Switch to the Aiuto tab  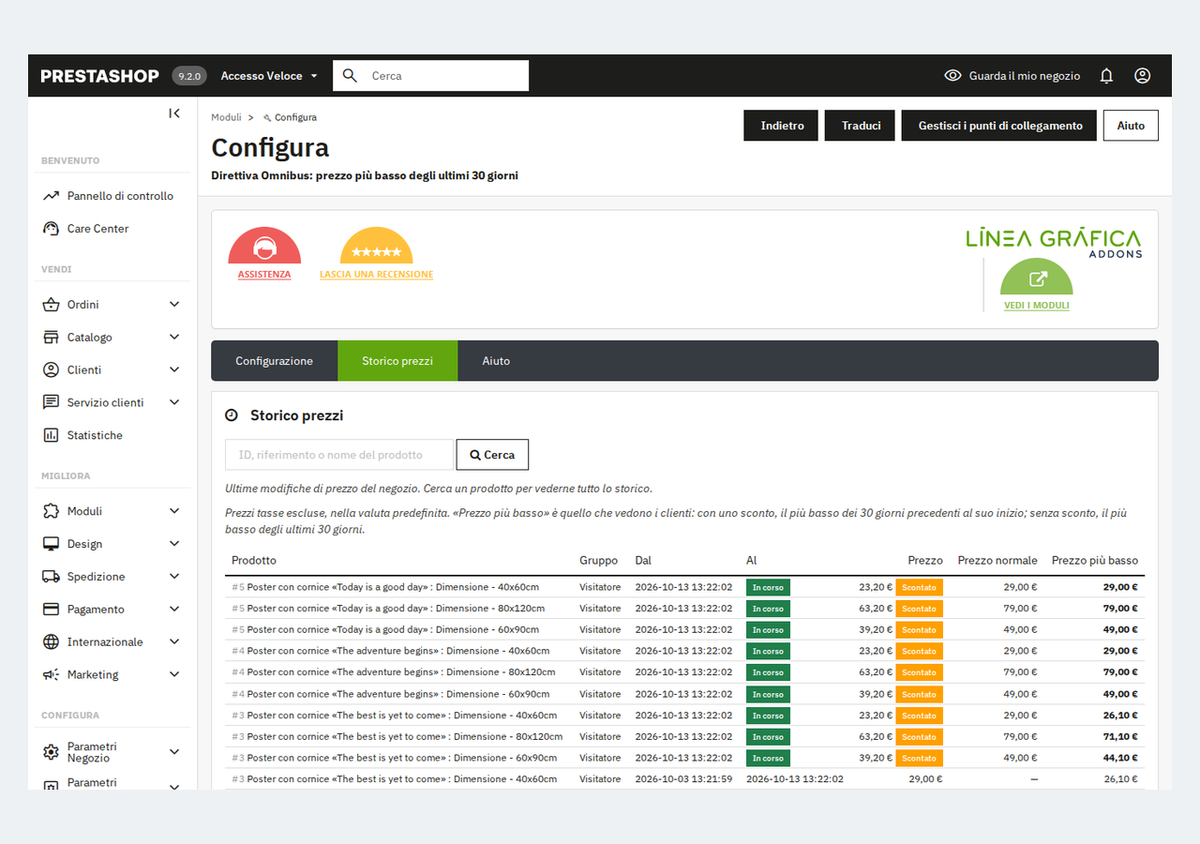point(496,361)
